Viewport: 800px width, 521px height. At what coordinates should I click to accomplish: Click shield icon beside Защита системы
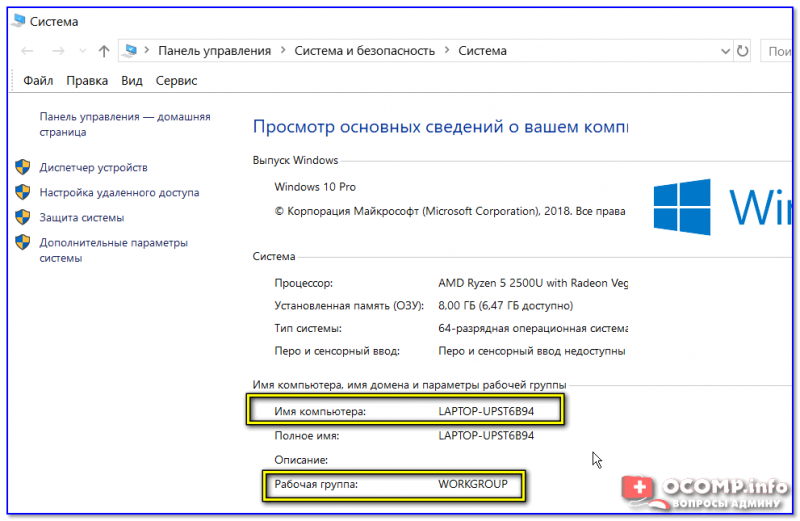pos(22,217)
